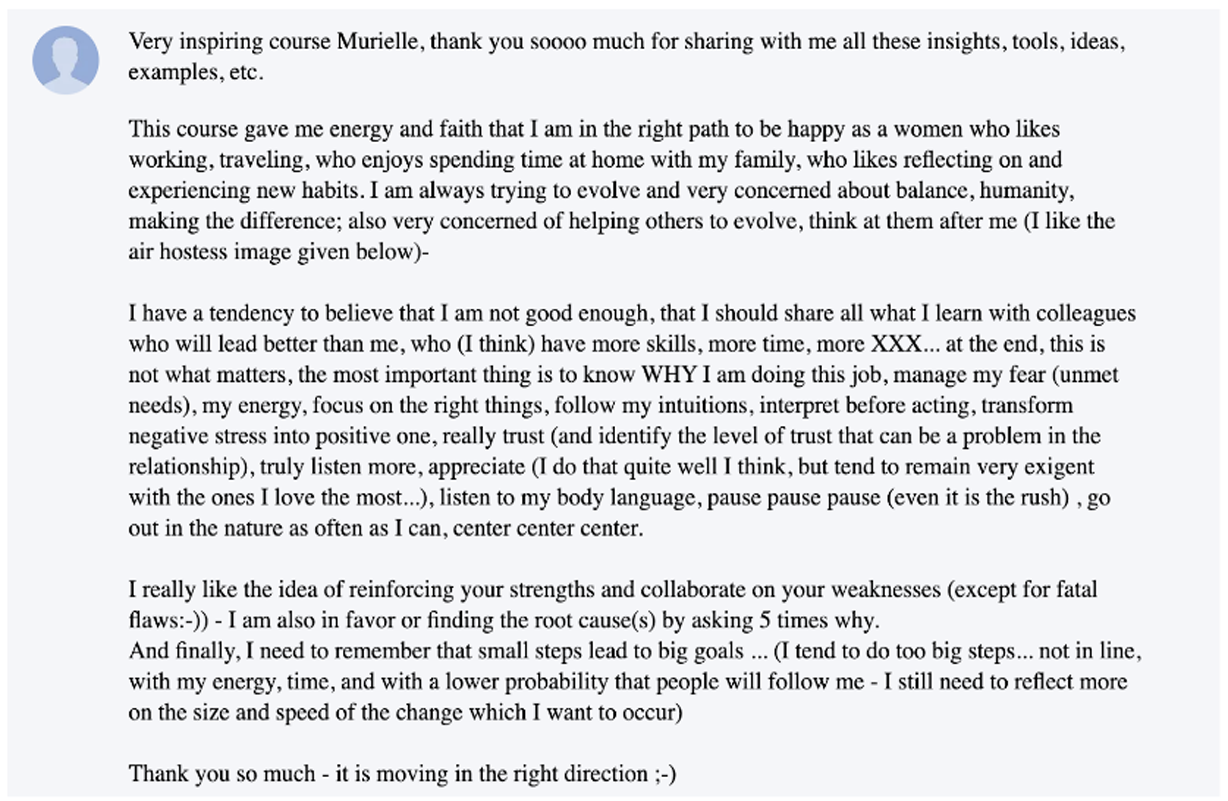
Task: Click the winking smiley ";-)" at the end
Action: [660, 773]
